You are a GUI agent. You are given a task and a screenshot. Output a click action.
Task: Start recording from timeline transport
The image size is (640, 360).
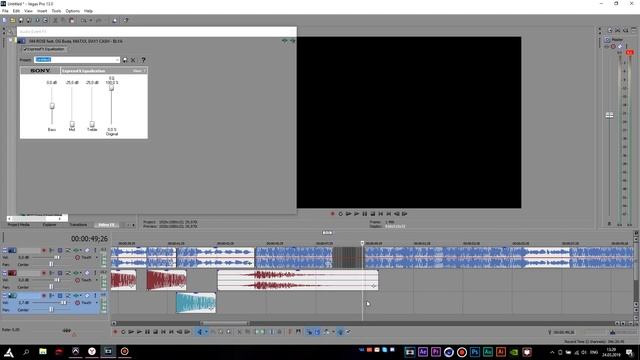point(116,332)
